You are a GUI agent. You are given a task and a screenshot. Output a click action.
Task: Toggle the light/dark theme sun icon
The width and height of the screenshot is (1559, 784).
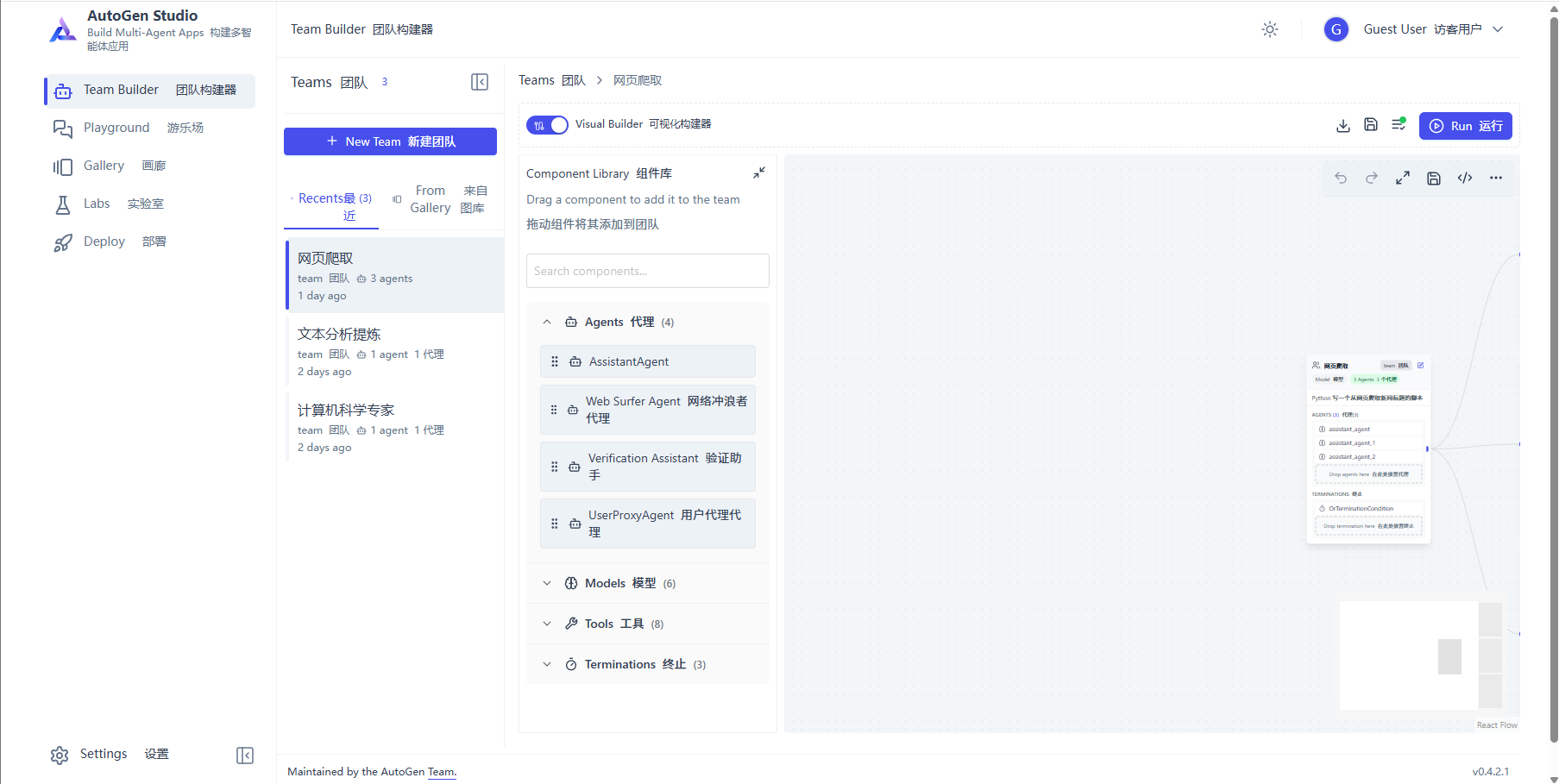(x=1270, y=29)
